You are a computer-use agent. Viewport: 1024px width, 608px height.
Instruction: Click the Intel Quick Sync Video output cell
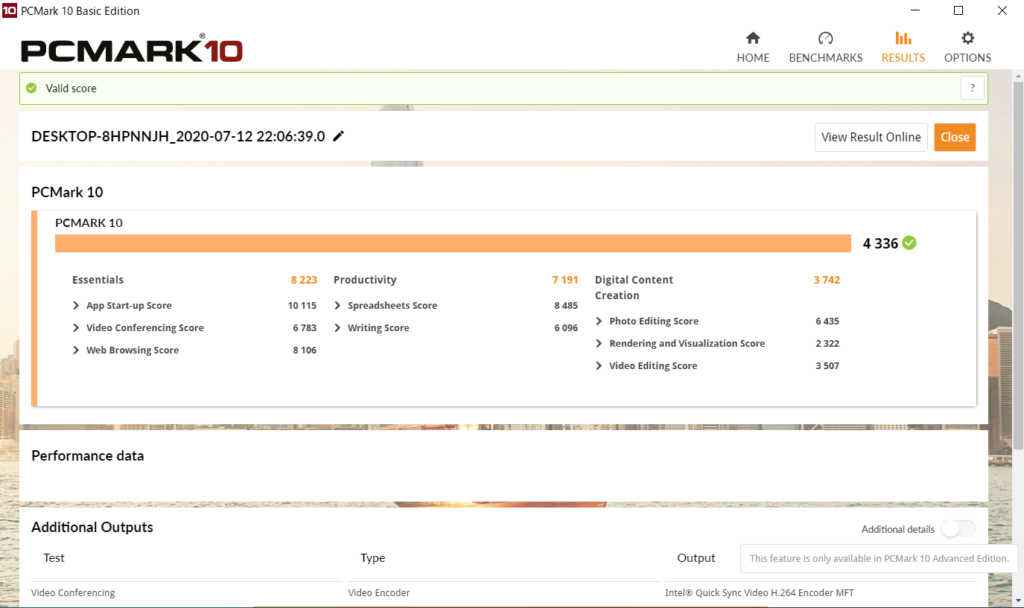pyautogui.click(x=759, y=593)
